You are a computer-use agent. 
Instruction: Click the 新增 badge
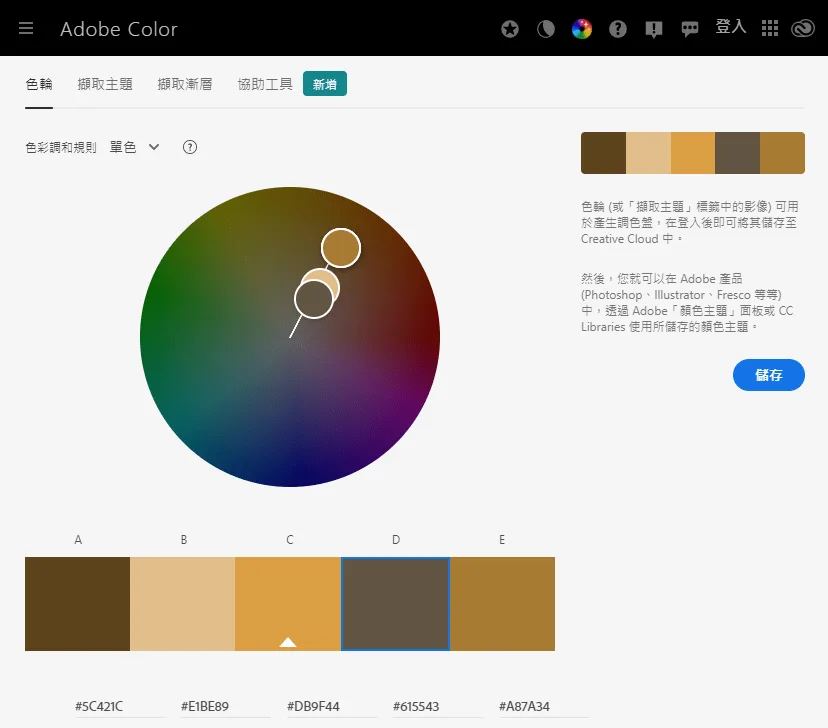[x=325, y=84]
